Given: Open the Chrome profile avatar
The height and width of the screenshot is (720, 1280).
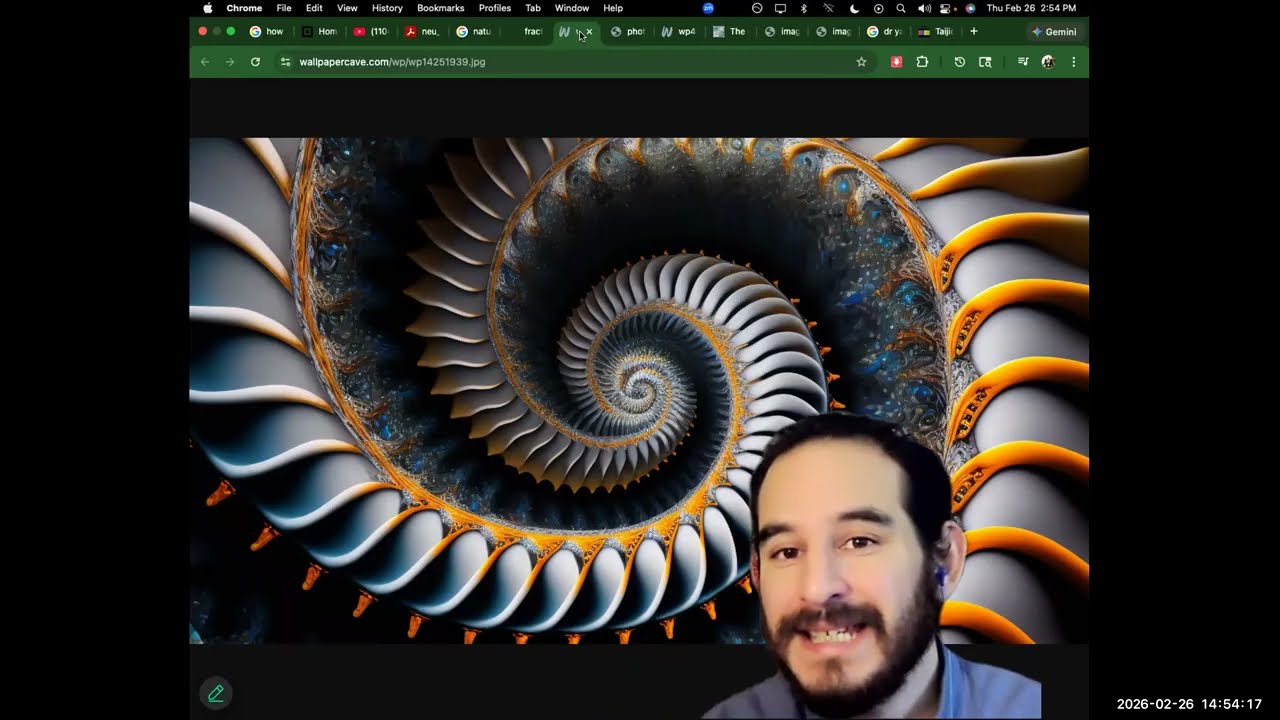Looking at the screenshot, I should click(1048, 62).
